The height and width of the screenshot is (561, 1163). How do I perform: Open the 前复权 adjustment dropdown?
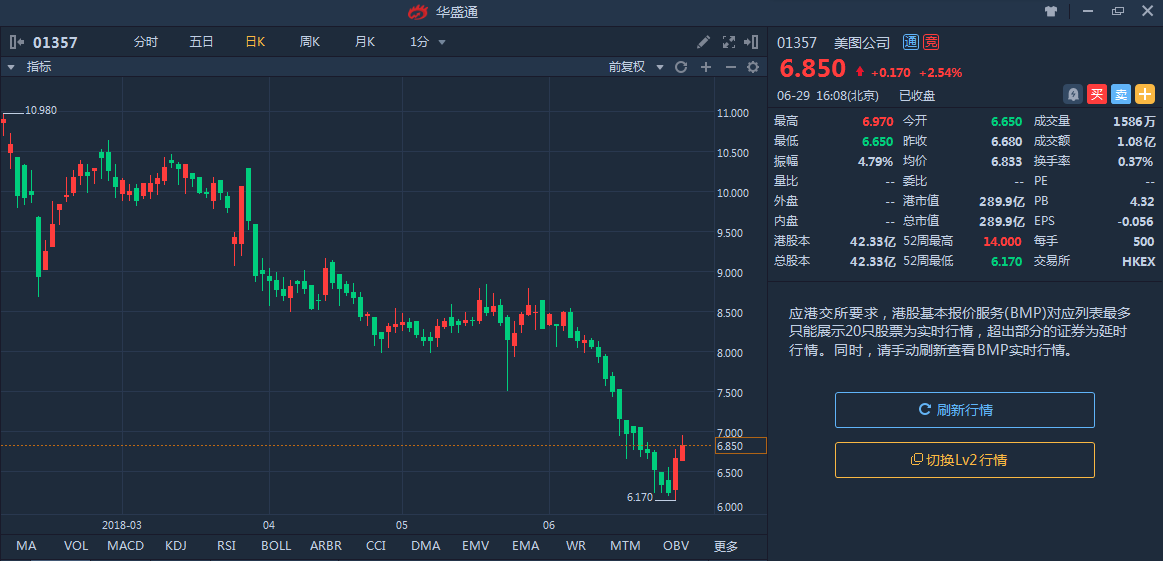(x=634, y=67)
